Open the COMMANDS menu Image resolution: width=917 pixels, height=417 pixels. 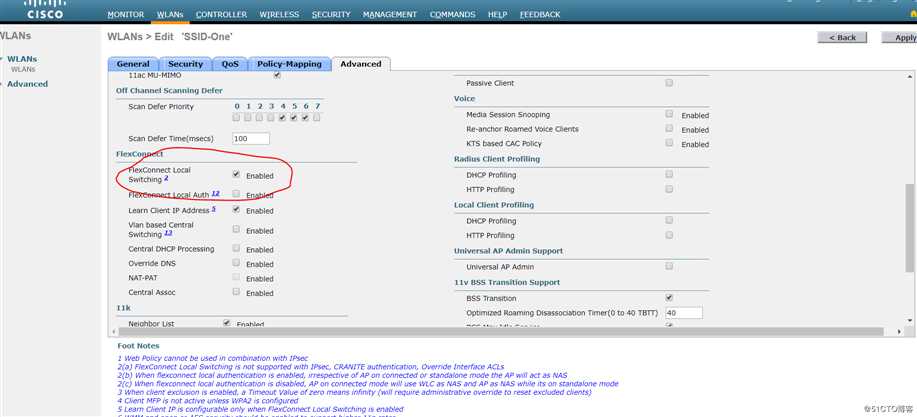pos(452,15)
